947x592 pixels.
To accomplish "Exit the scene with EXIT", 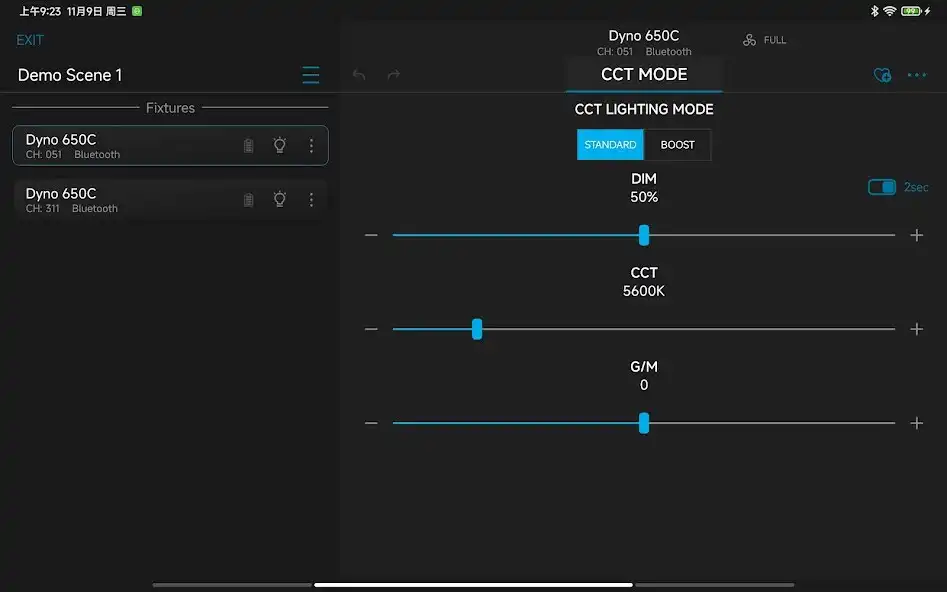I will 30,40.
